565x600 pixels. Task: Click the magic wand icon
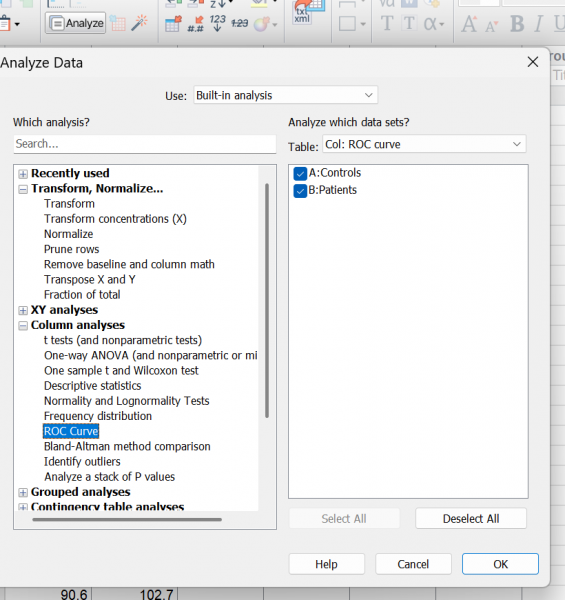pyautogui.click(x=139, y=23)
